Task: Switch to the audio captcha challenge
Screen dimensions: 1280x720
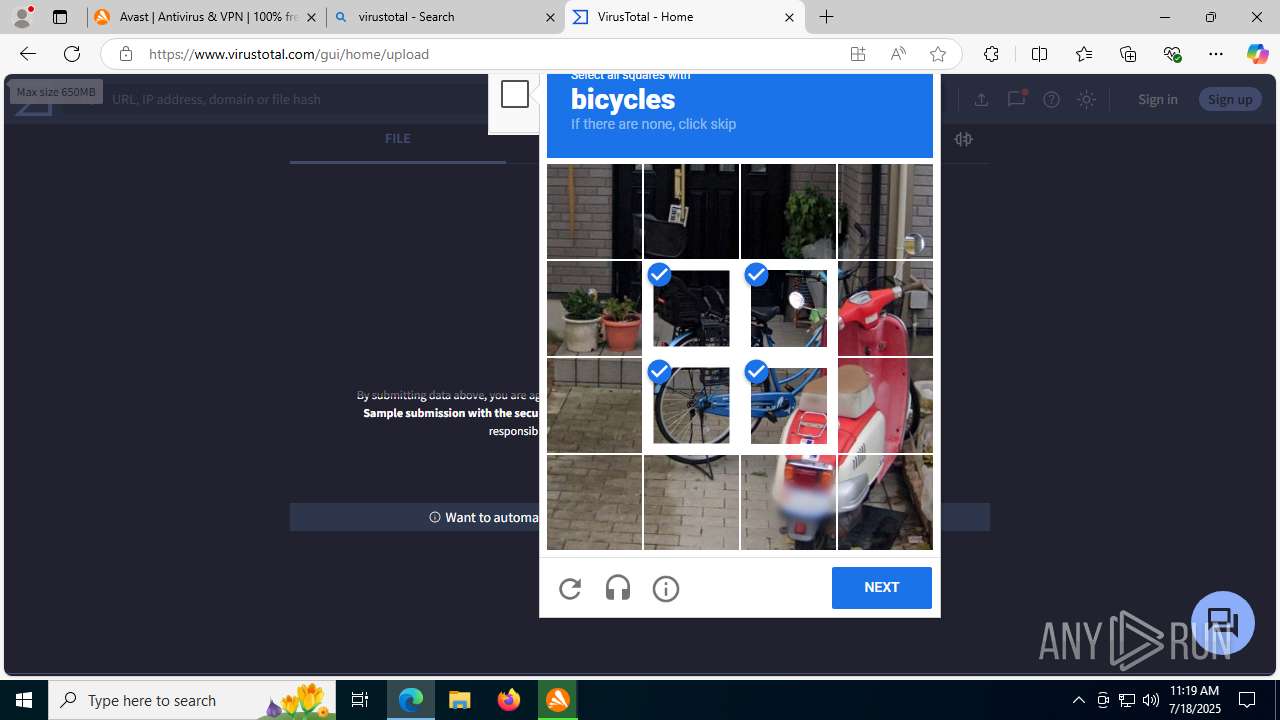Action: click(x=618, y=588)
